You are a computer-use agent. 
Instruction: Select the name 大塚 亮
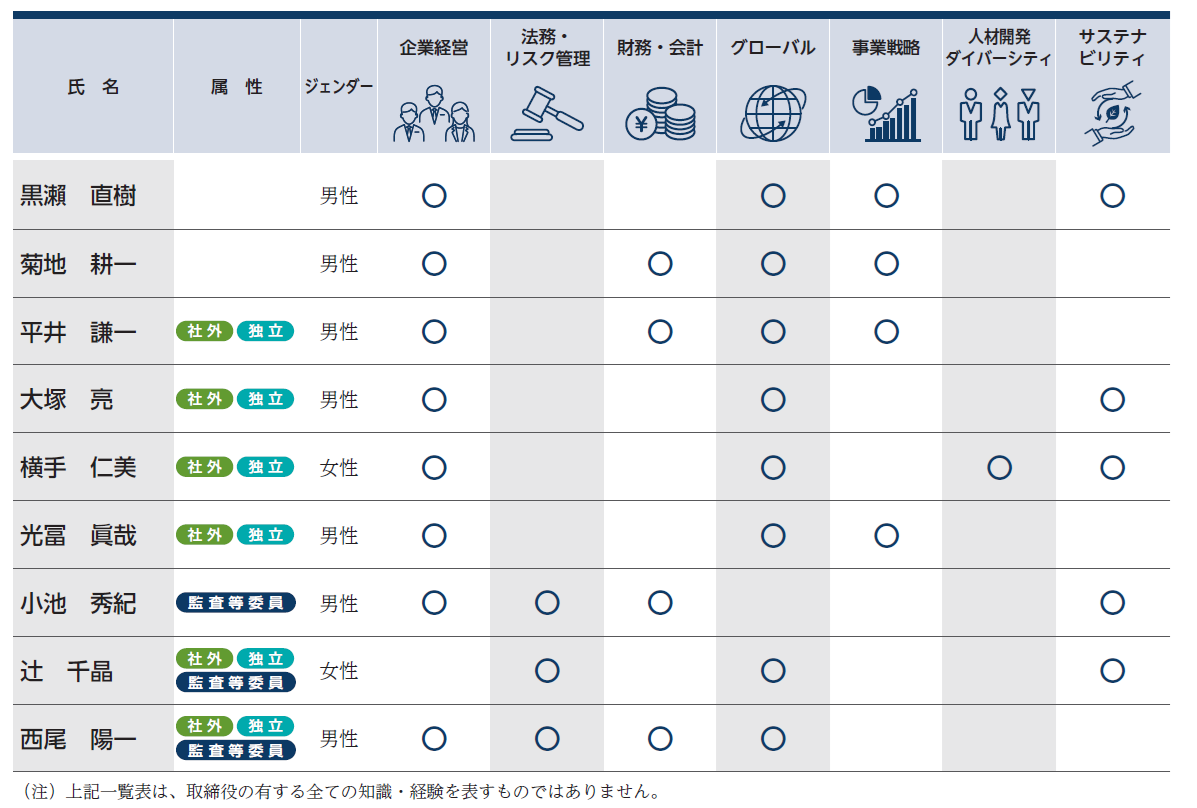[x=66, y=399]
